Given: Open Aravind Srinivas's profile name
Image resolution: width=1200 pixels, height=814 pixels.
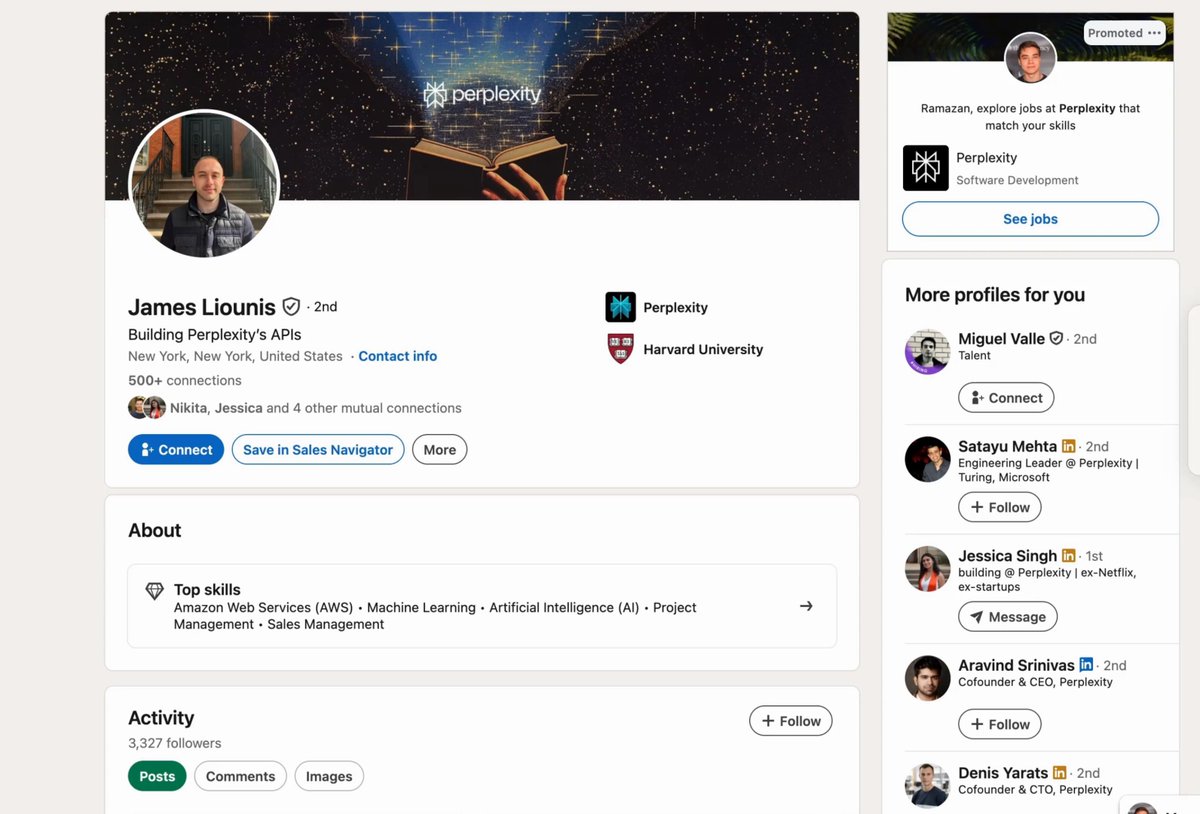Looking at the screenshot, I should tap(1016, 665).
